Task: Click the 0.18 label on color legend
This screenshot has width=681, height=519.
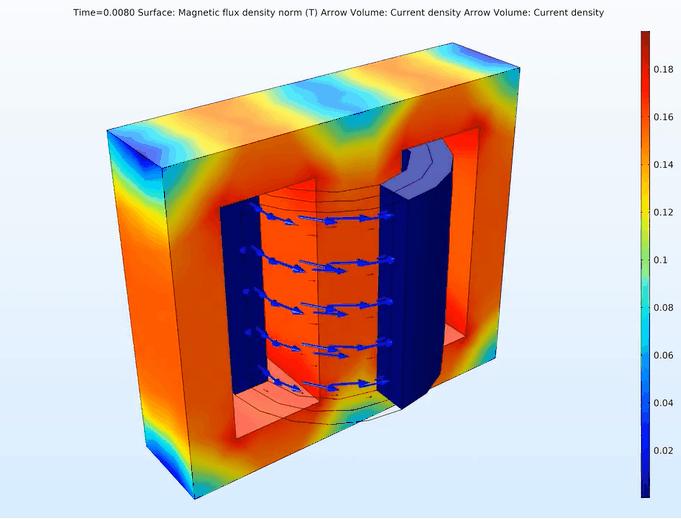Action: tap(664, 69)
